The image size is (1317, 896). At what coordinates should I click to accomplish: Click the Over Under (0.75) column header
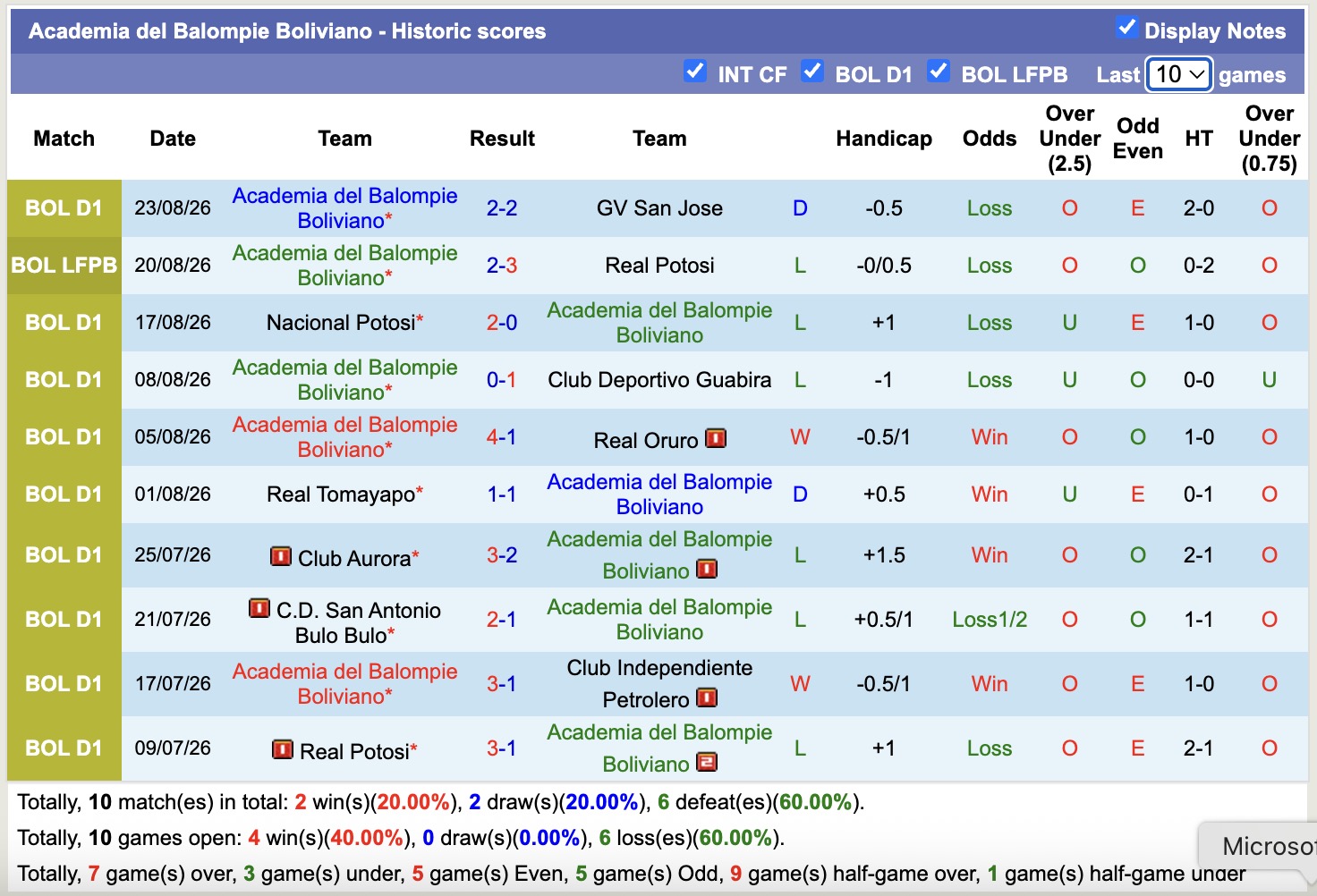click(x=1270, y=139)
